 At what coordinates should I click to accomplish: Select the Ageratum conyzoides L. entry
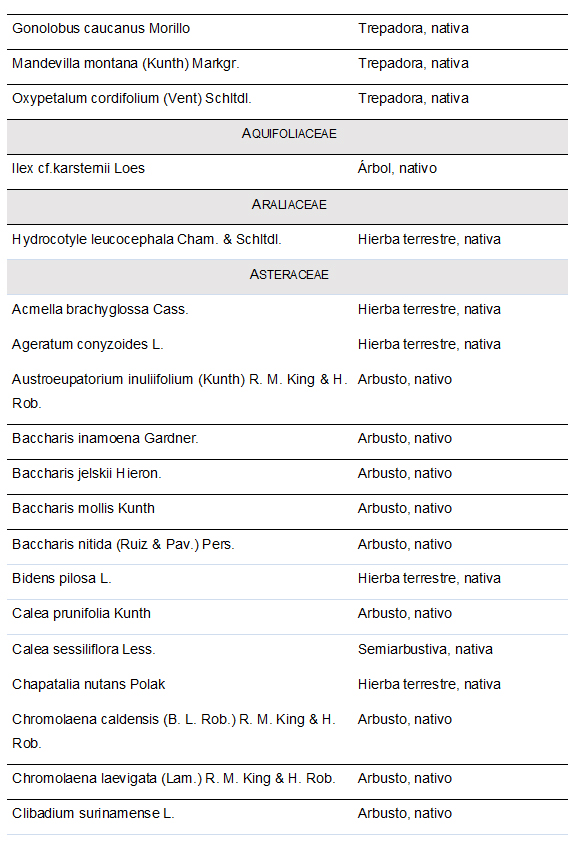(88, 345)
